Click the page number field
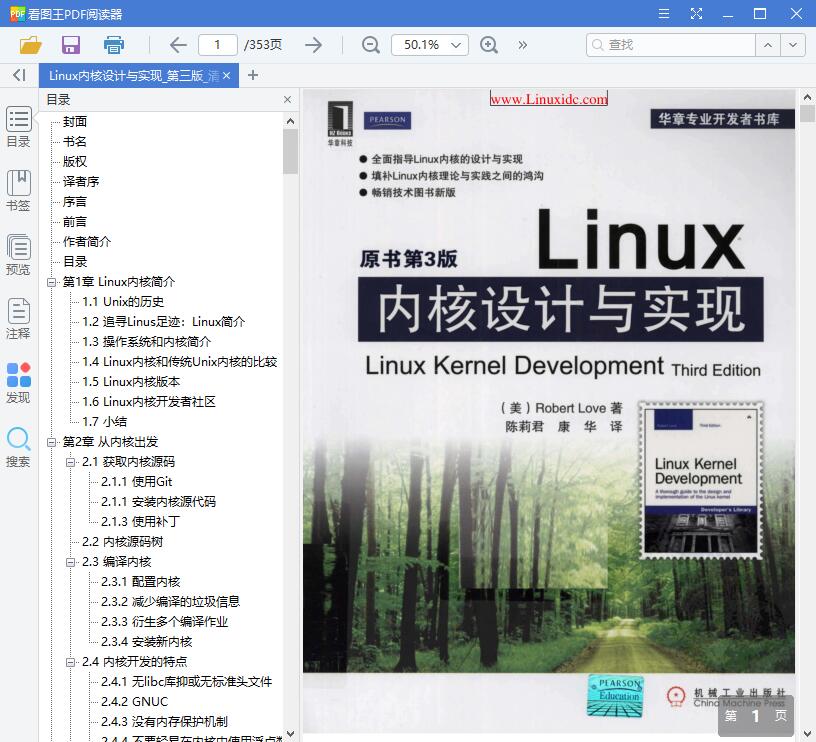 [x=218, y=45]
